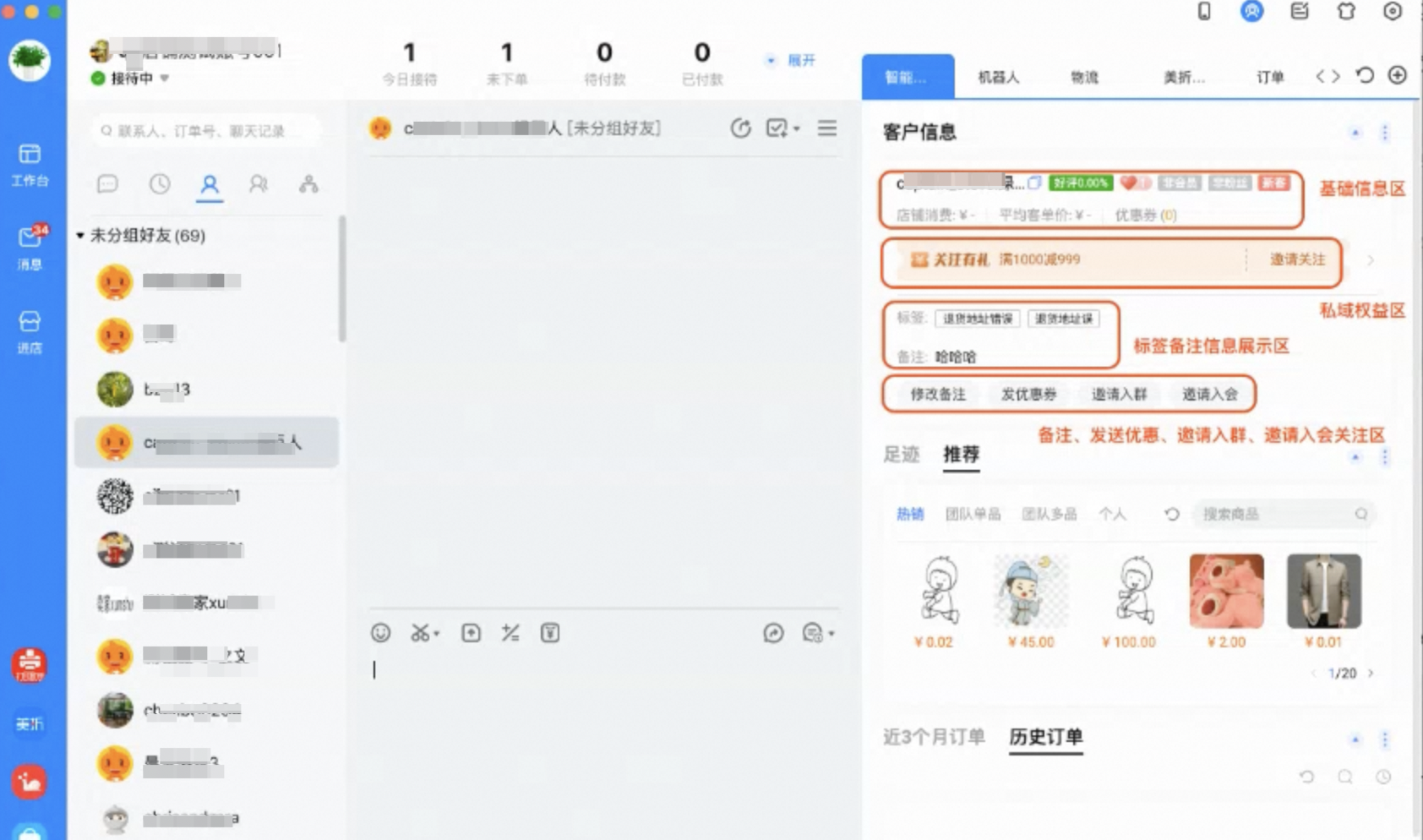
Task: Select the 个人 product filter
Action: (1112, 514)
